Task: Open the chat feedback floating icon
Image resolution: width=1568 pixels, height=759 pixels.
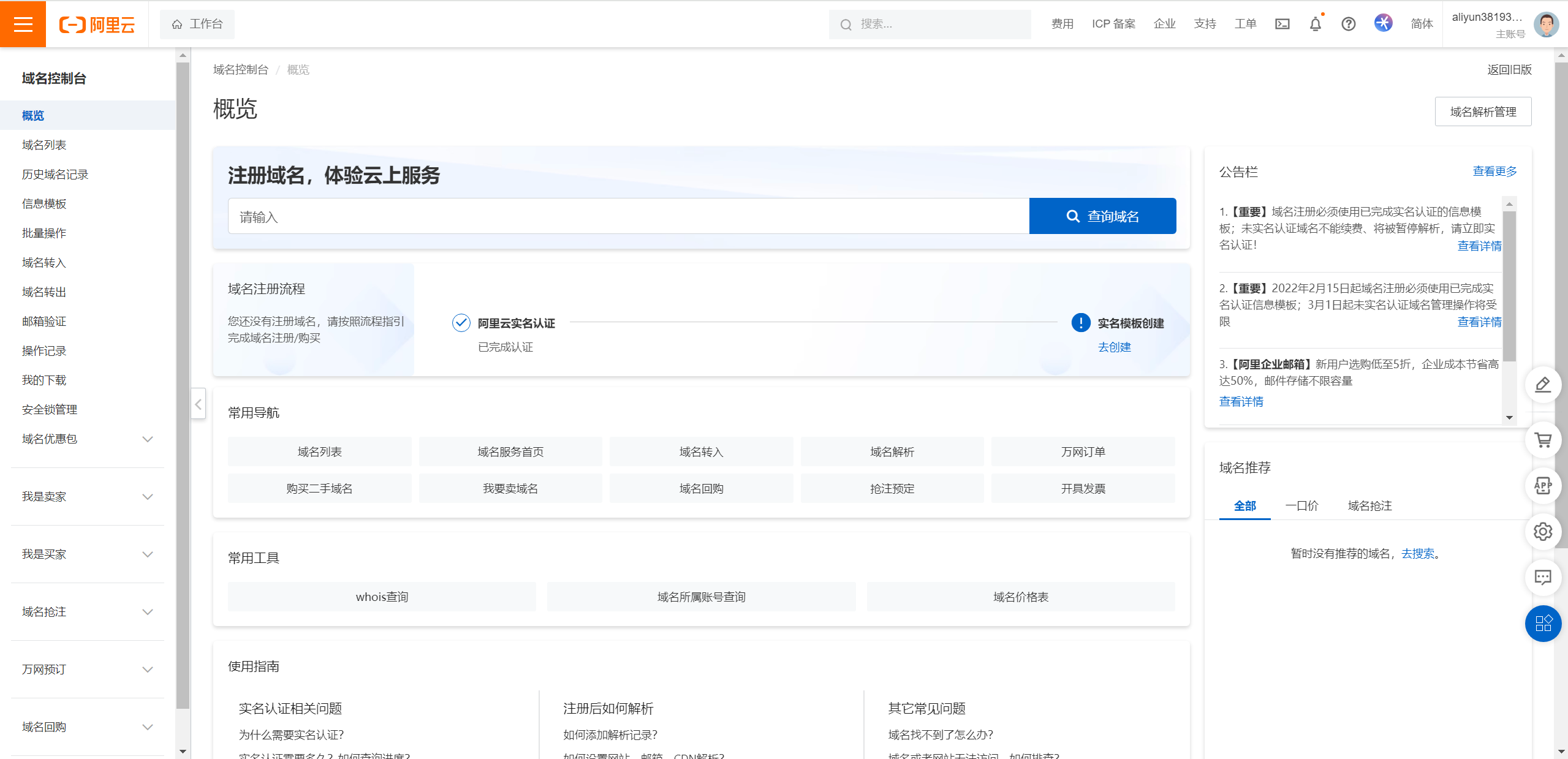Action: pyautogui.click(x=1542, y=578)
